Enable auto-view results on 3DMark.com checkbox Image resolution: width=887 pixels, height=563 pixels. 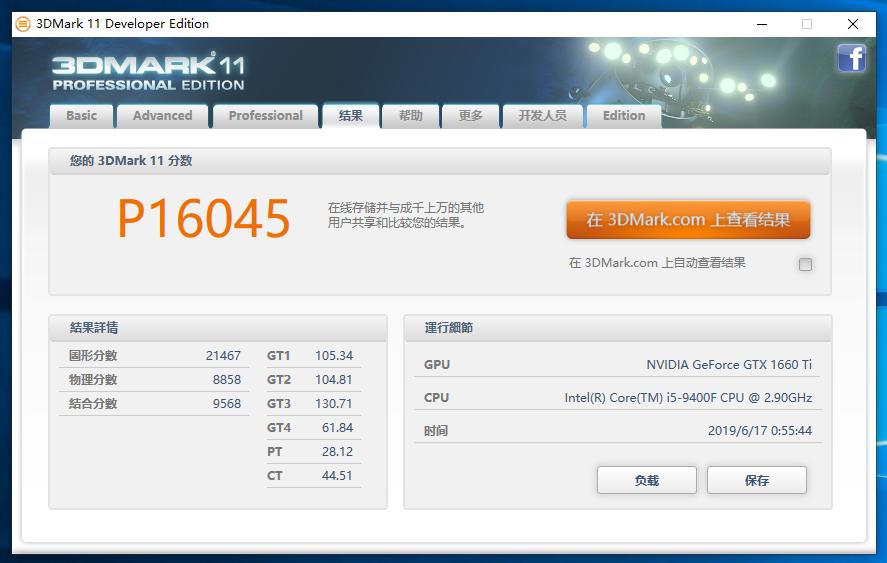806,264
